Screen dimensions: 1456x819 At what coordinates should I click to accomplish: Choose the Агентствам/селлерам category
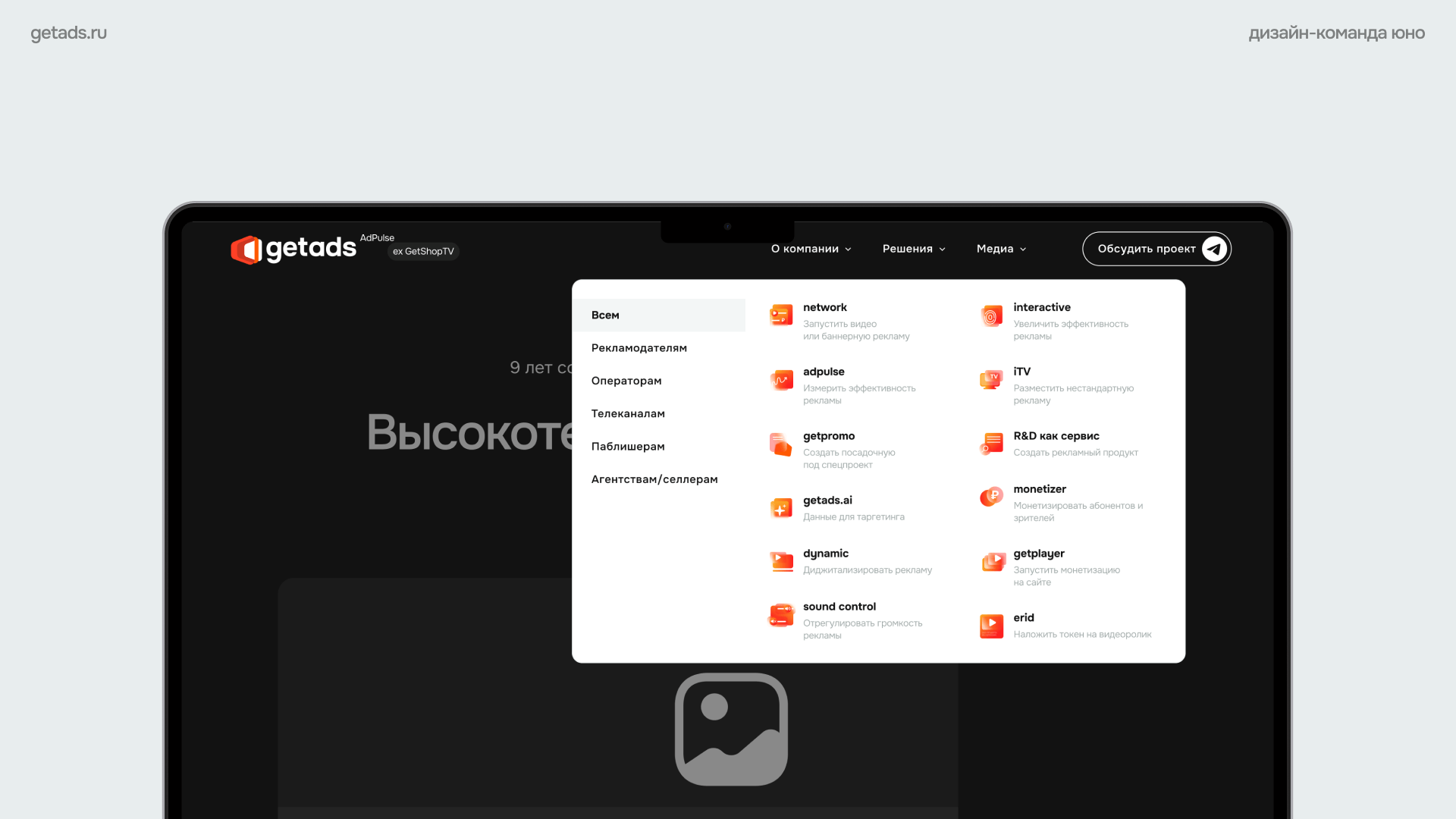(654, 479)
